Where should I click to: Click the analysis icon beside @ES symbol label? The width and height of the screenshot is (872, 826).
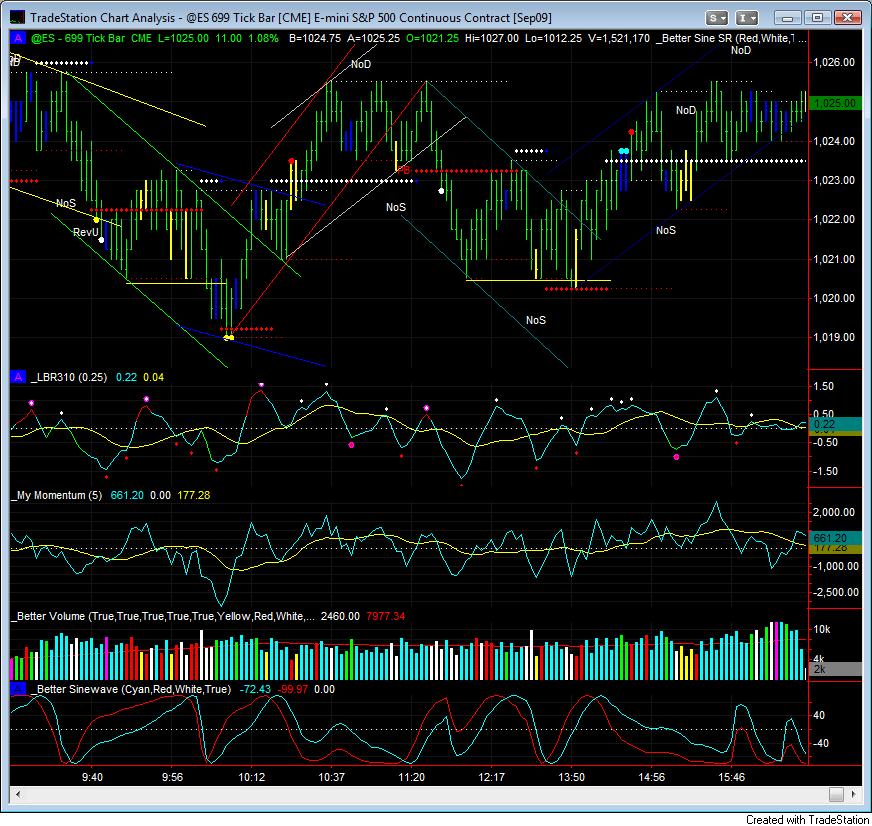(x=18, y=38)
